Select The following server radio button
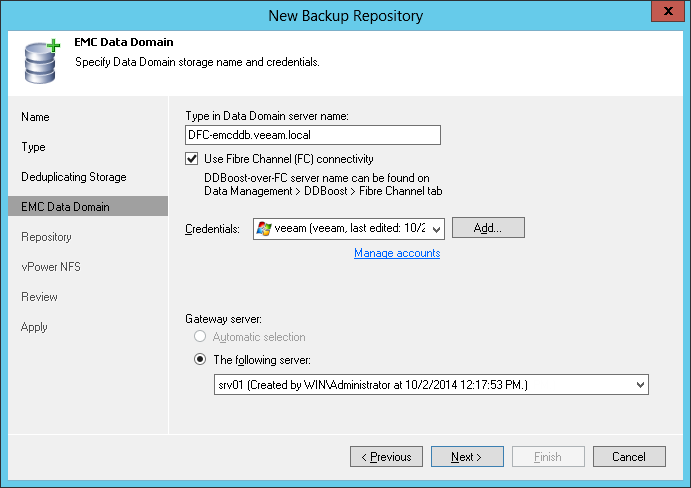This screenshot has width=691, height=488. point(200,359)
